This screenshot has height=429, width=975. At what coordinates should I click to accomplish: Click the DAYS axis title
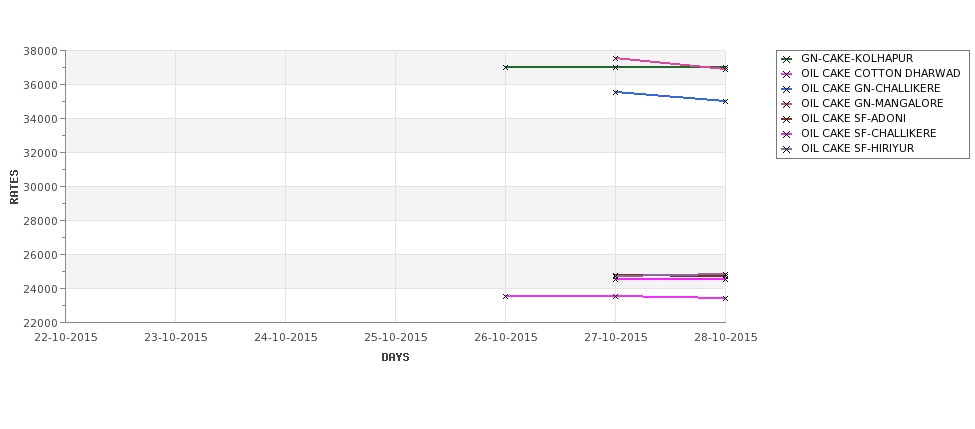[x=395, y=357]
